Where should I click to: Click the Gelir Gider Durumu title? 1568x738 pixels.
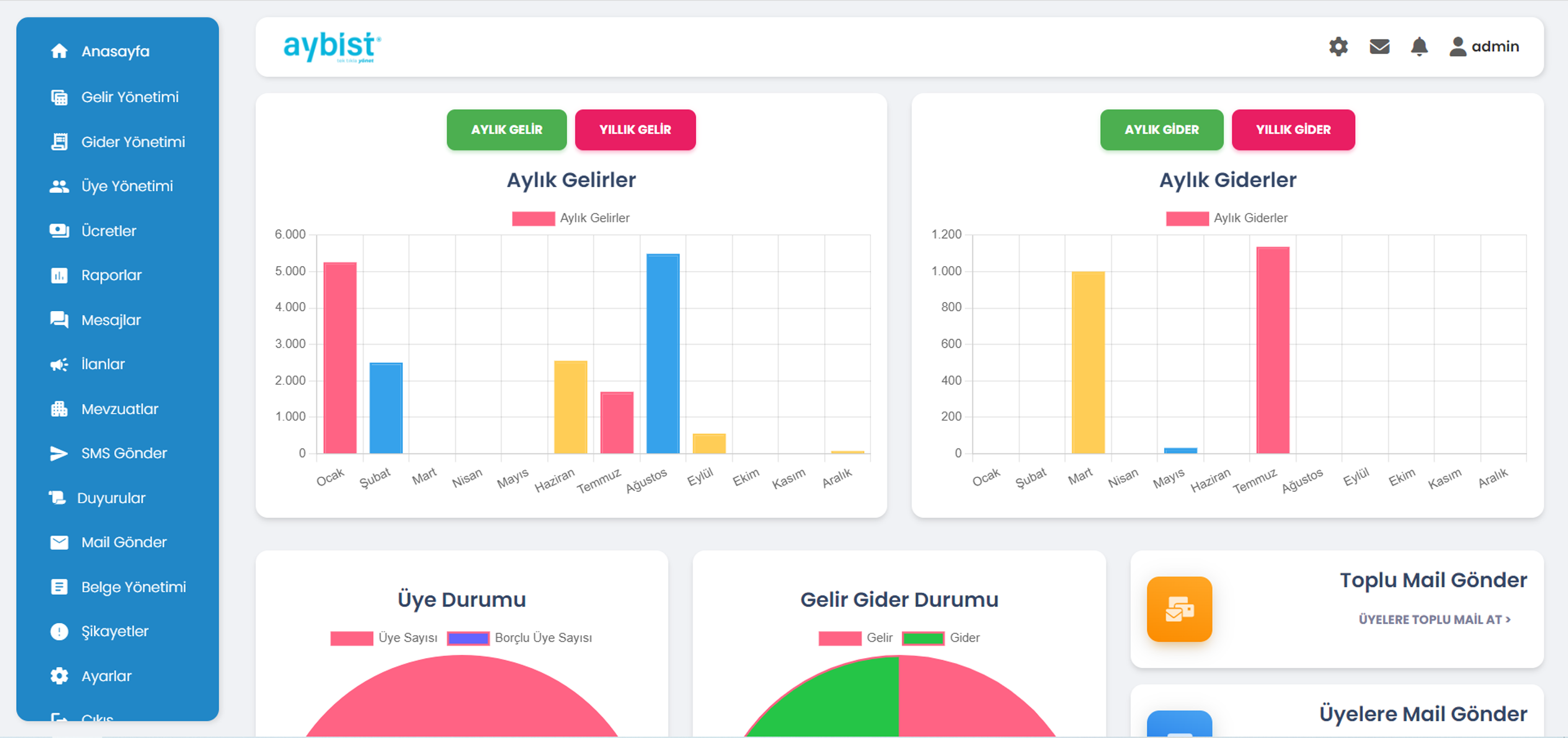point(899,599)
